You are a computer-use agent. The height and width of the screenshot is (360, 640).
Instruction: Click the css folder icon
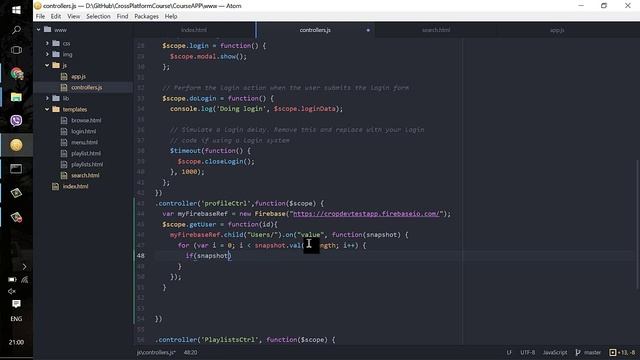(56, 43)
